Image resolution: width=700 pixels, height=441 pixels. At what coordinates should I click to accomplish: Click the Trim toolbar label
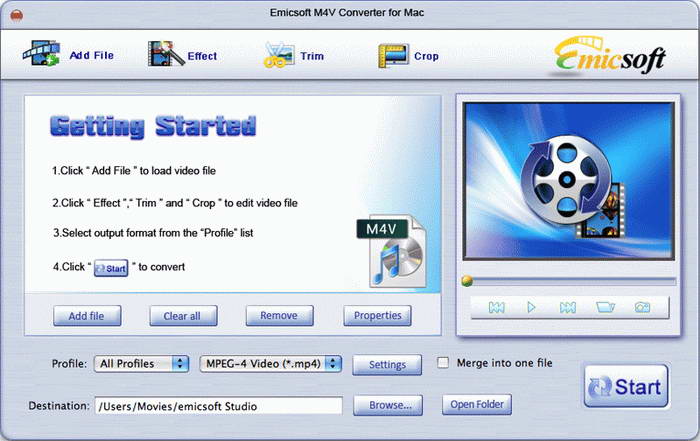click(312, 56)
